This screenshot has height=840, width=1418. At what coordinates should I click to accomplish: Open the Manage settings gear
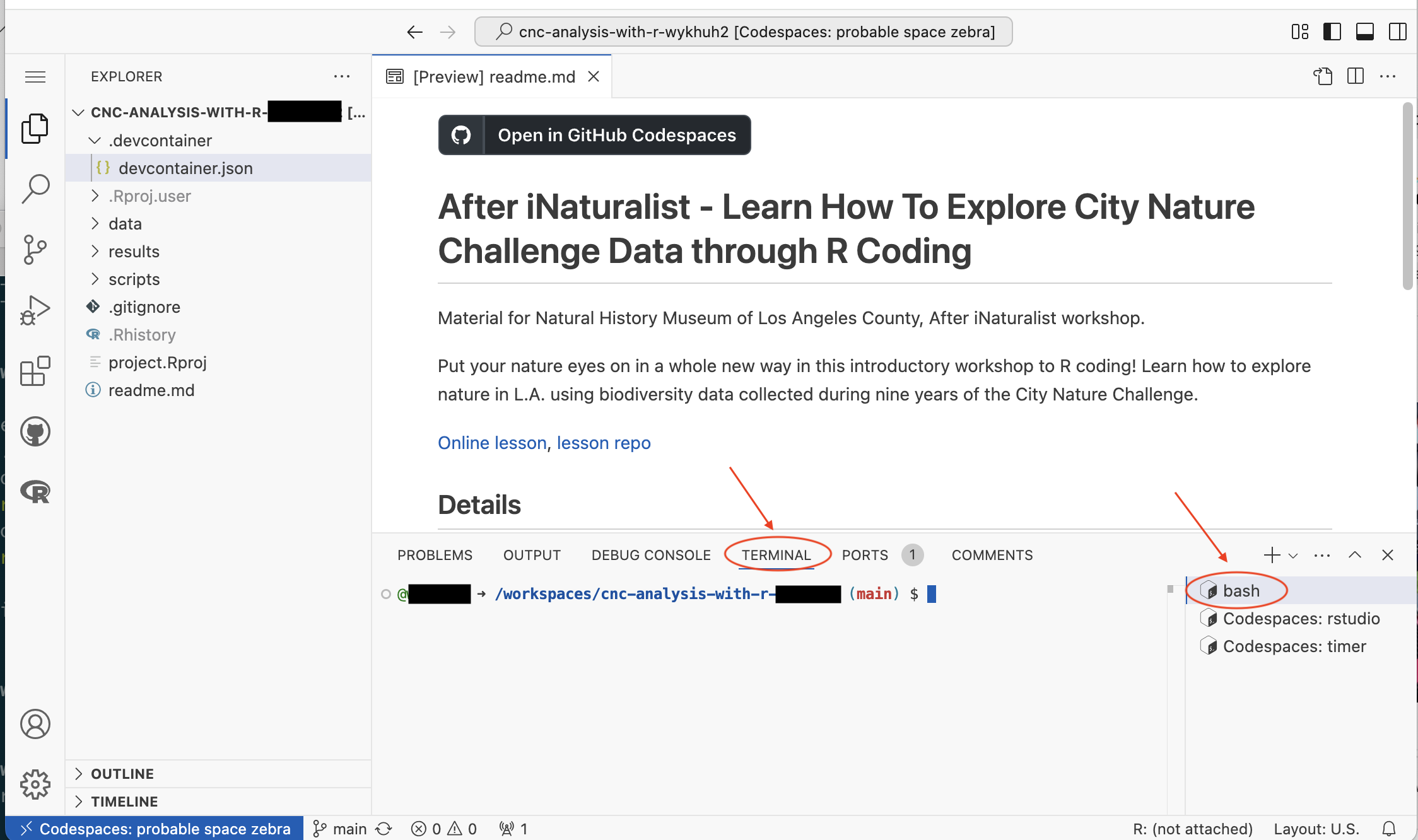point(35,785)
